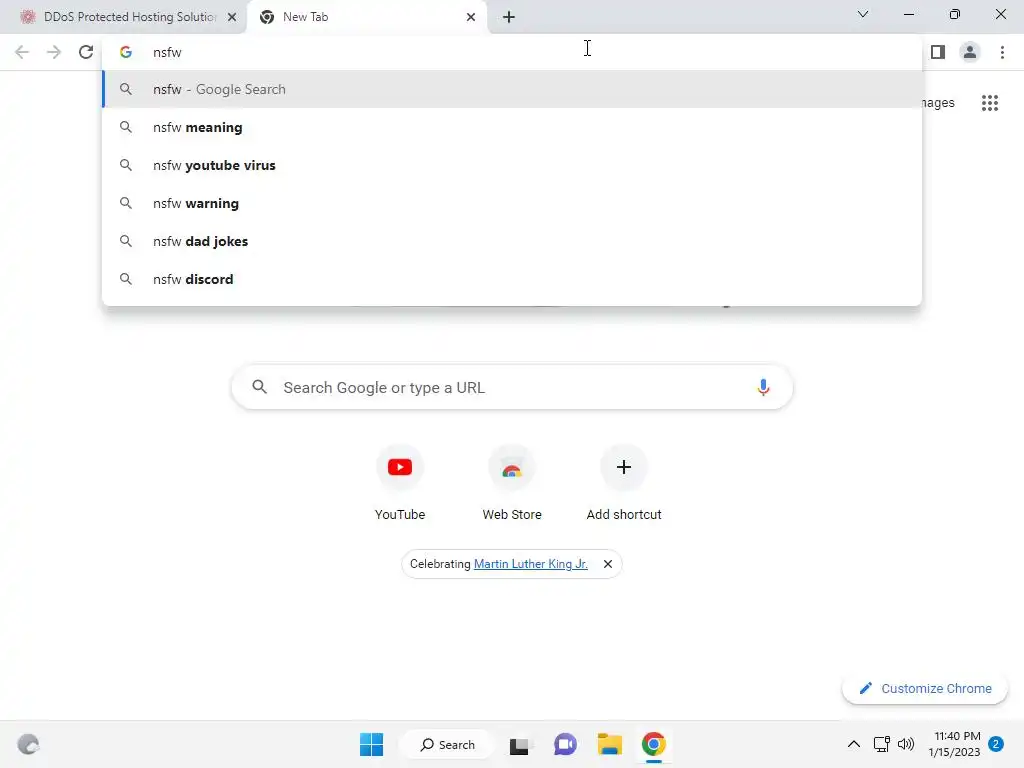The image size is (1024, 768).
Task: Pick the 'nsfw dad jokes' suggestion
Action: (x=512, y=241)
